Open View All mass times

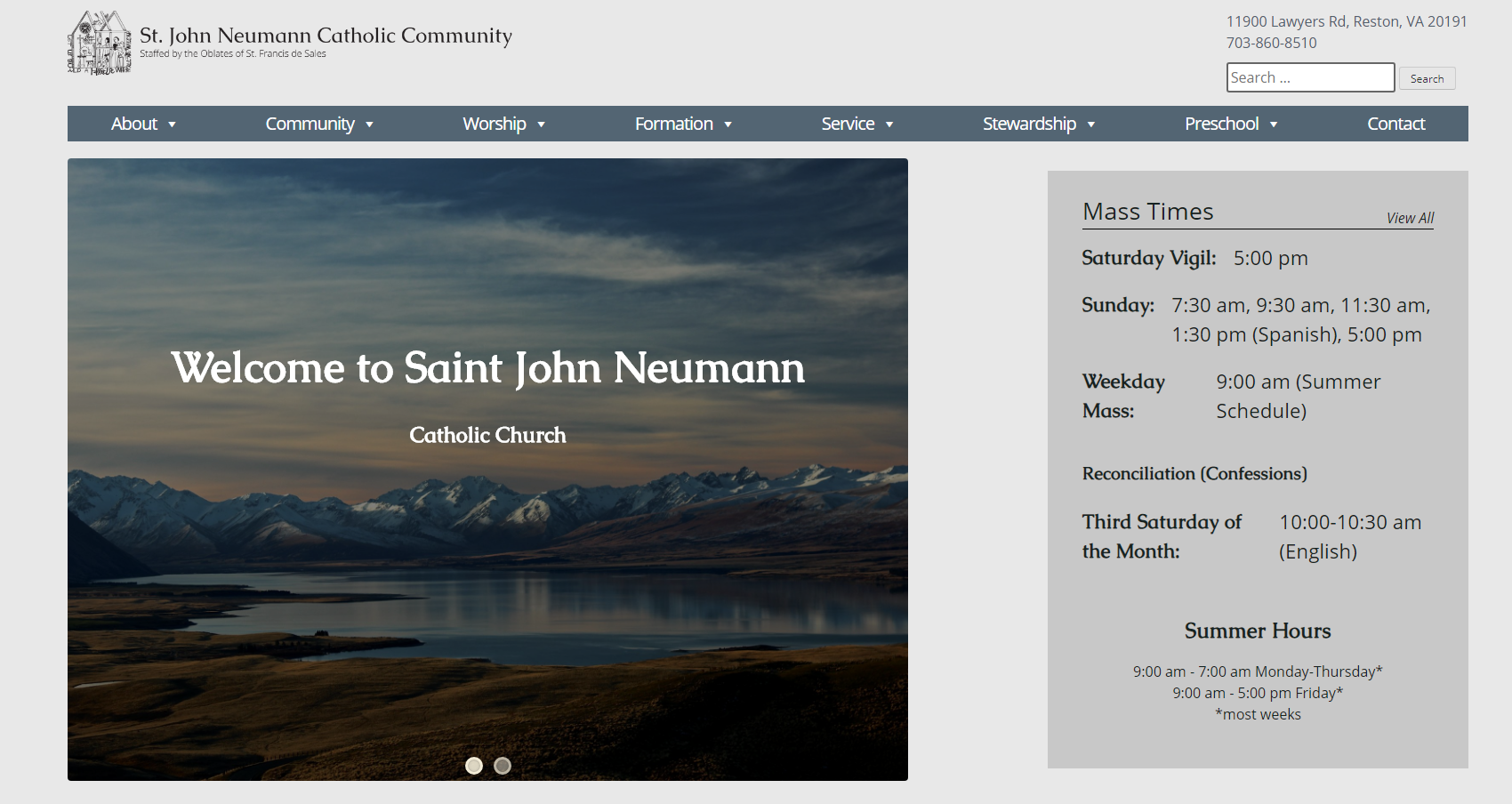(x=1410, y=218)
